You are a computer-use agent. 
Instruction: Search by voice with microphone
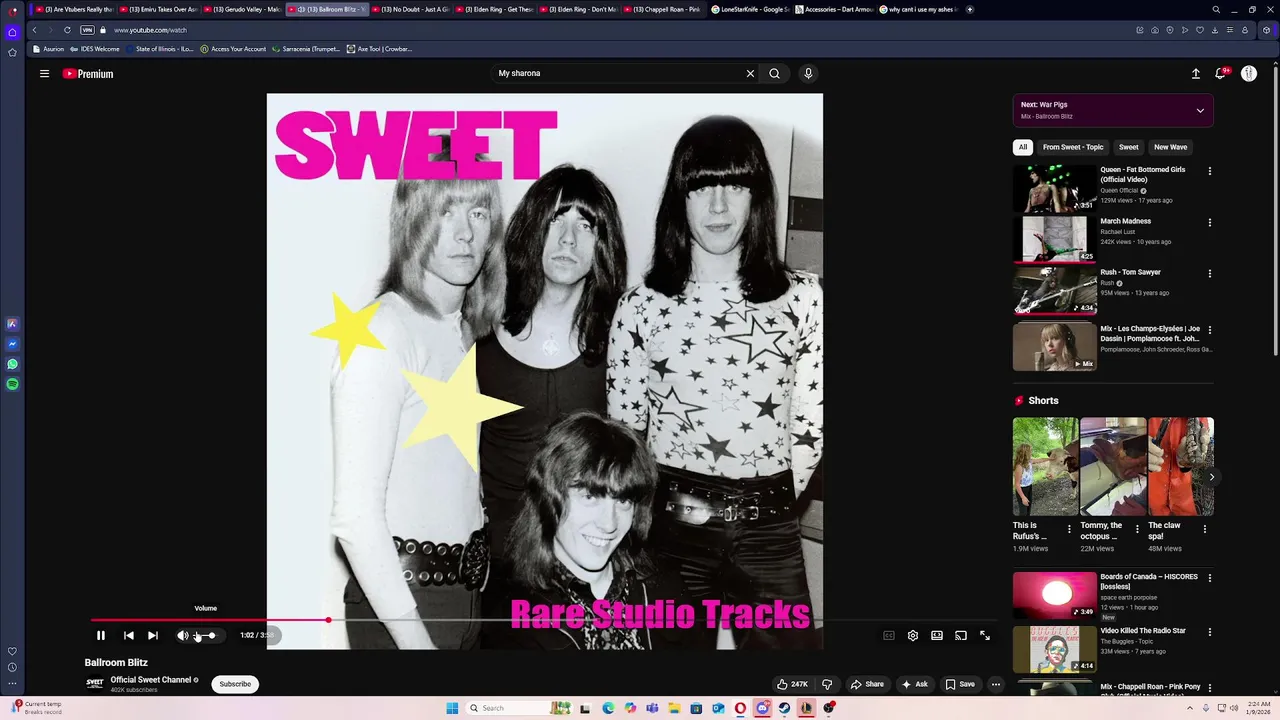tap(808, 73)
